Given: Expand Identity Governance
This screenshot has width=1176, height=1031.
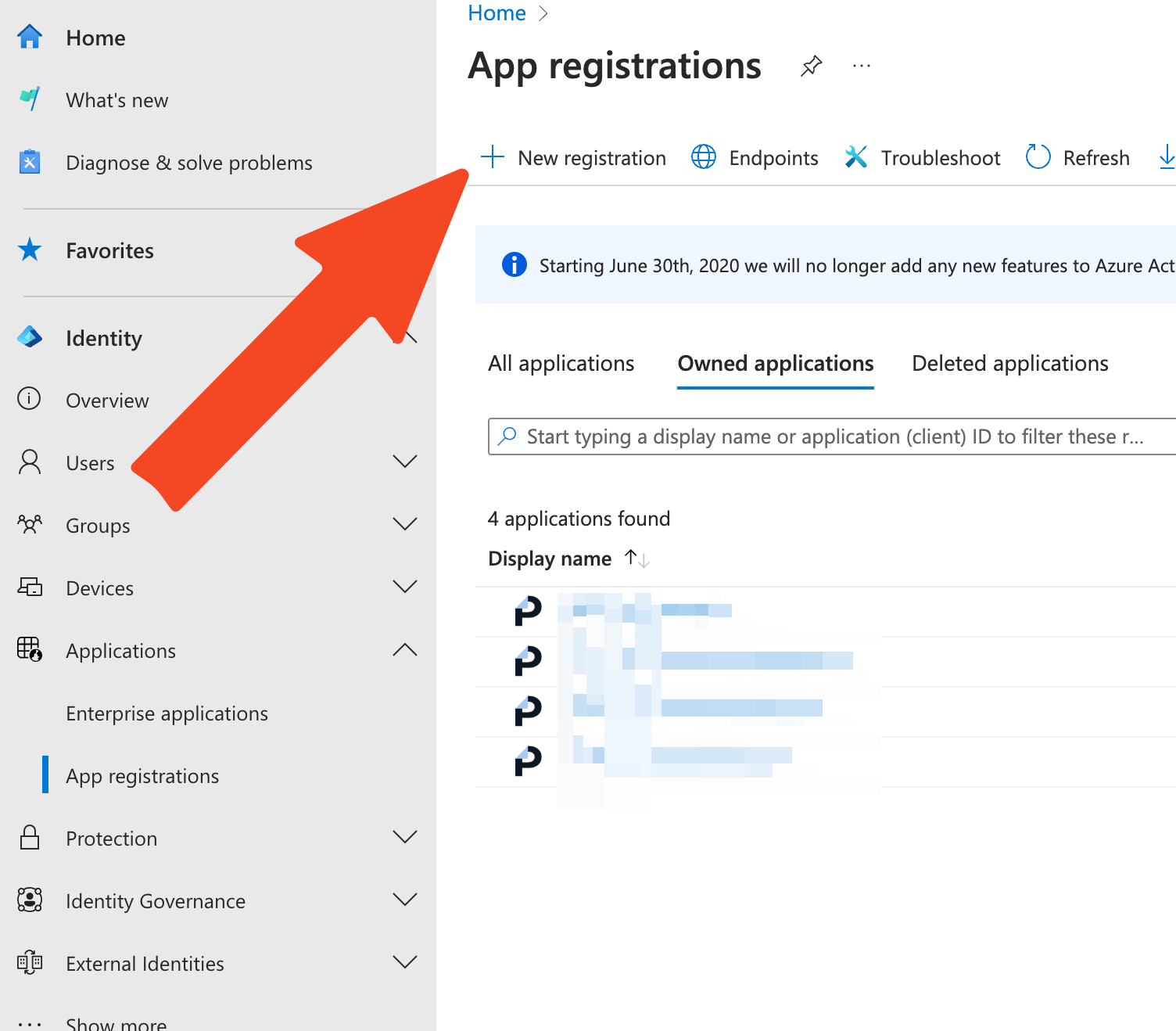Looking at the screenshot, I should tap(405, 900).
